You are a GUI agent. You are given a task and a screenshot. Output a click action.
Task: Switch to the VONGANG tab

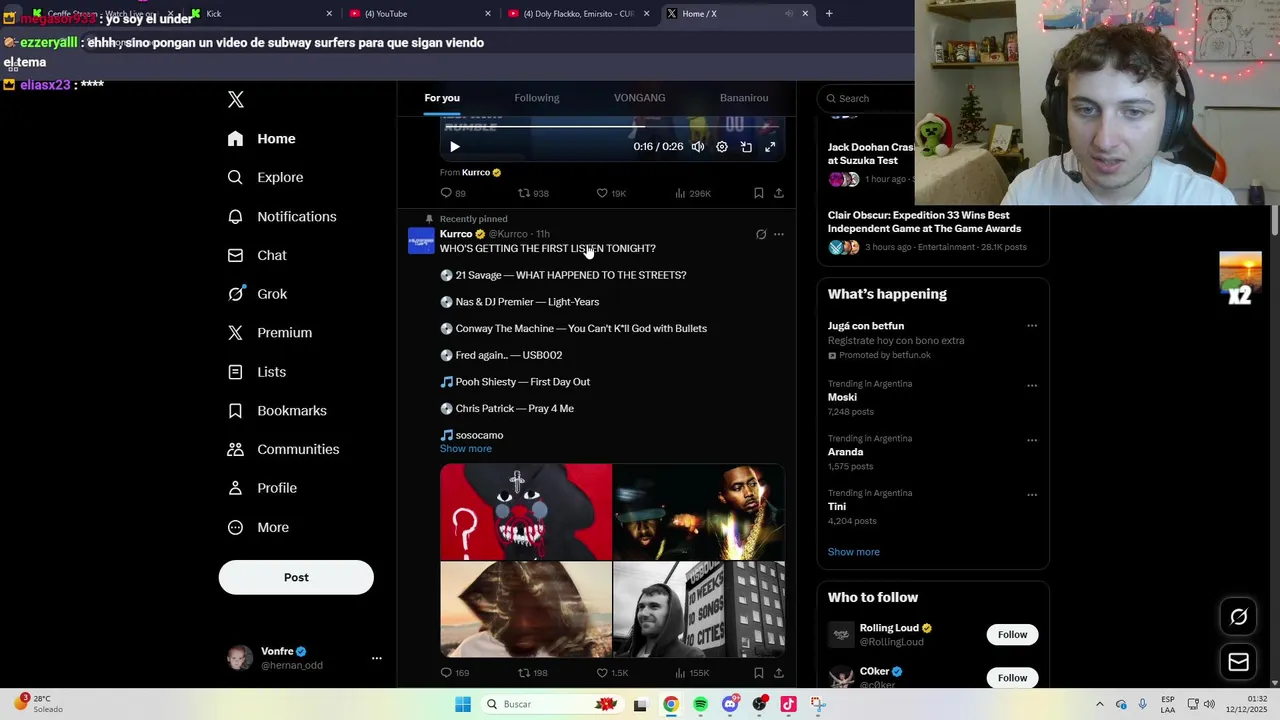click(x=640, y=98)
